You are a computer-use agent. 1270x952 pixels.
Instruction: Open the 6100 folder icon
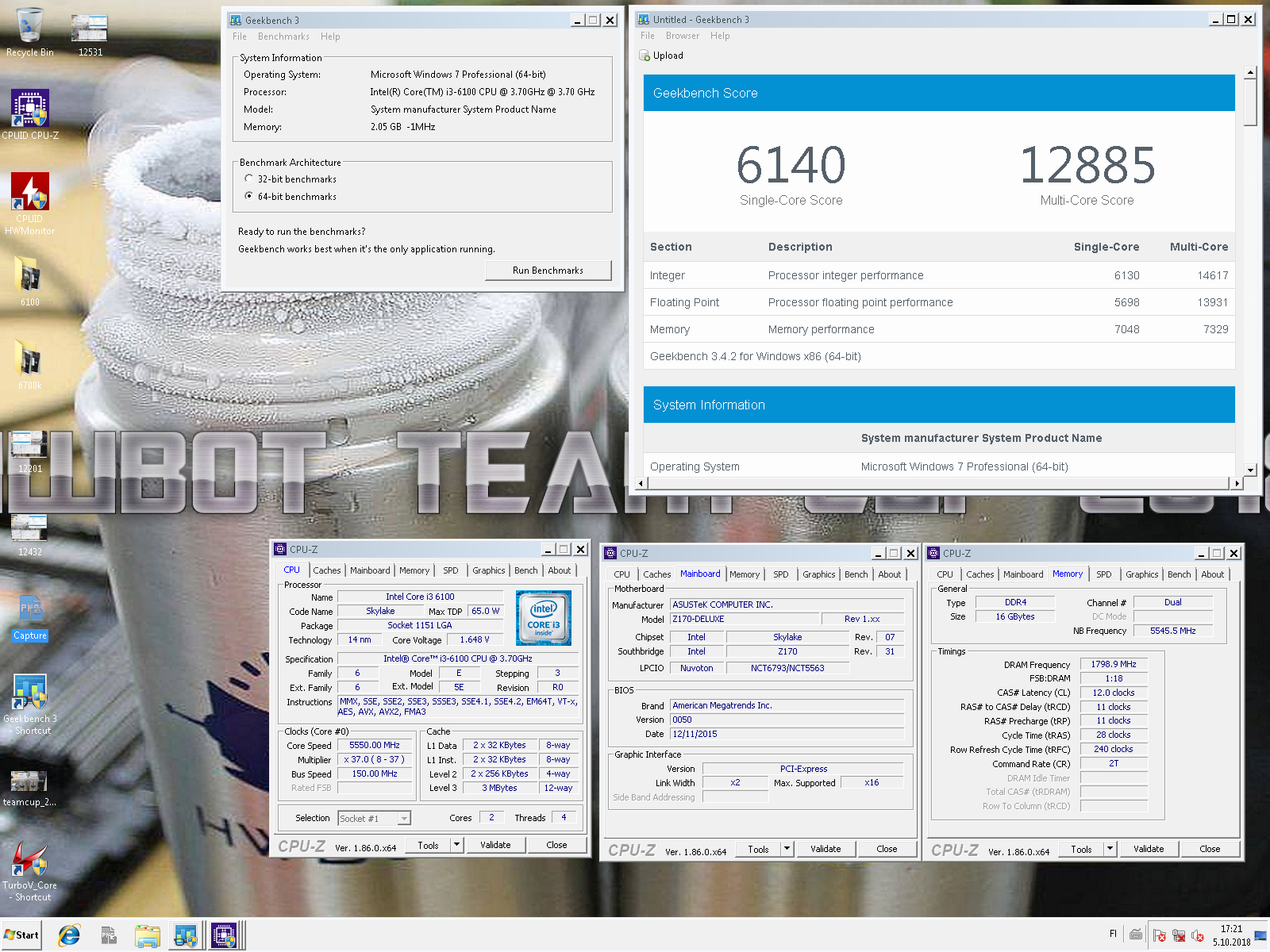click(30, 282)
